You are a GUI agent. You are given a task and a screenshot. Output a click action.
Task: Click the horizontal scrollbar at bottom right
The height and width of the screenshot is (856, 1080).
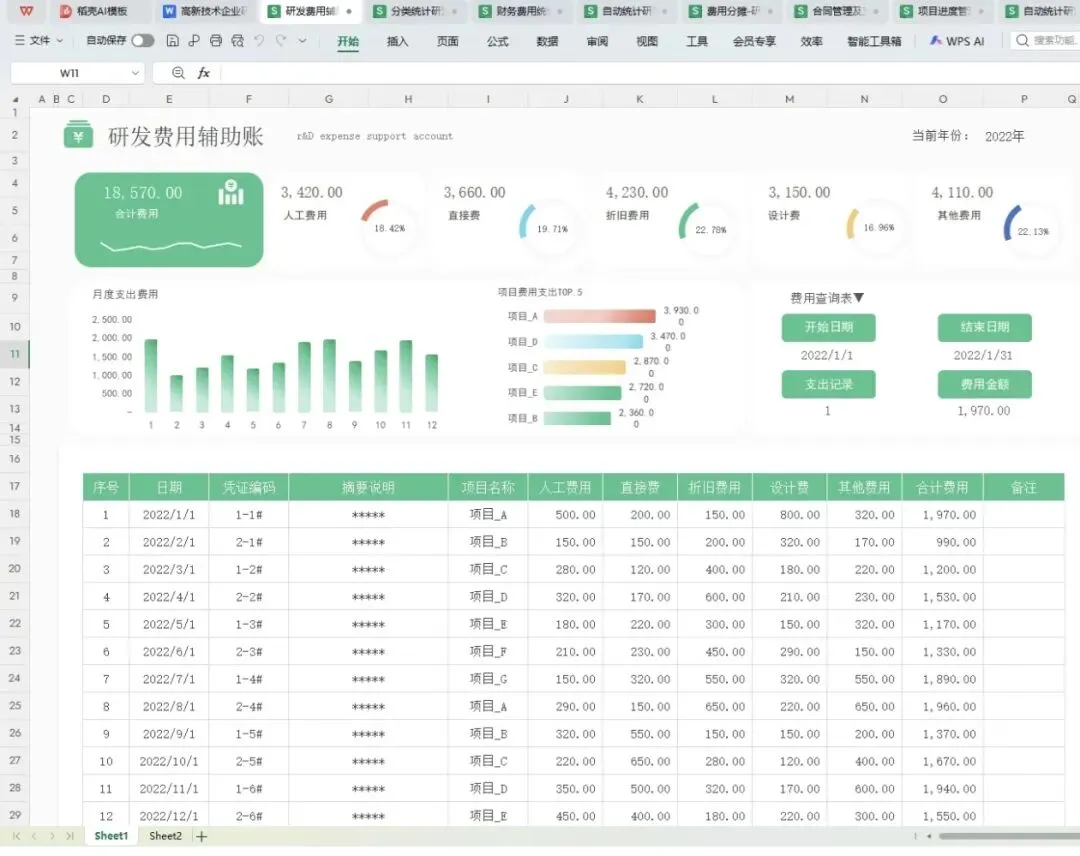[x=1008, y=836]
